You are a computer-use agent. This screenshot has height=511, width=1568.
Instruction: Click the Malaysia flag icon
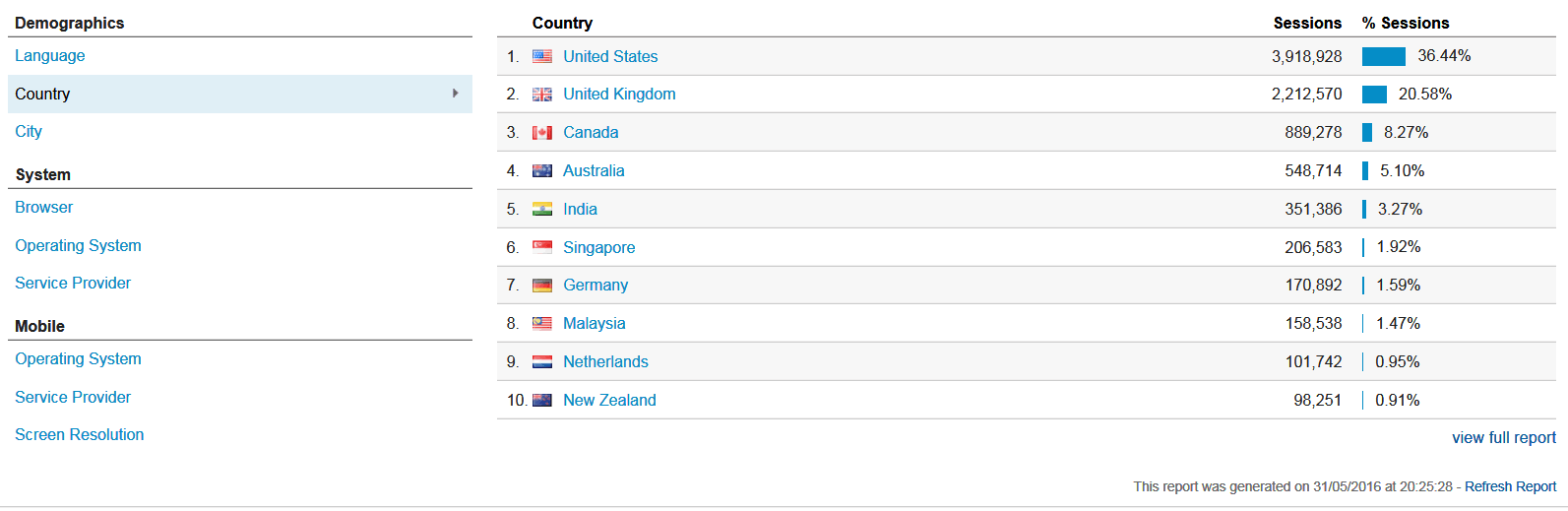coord(541,323)
